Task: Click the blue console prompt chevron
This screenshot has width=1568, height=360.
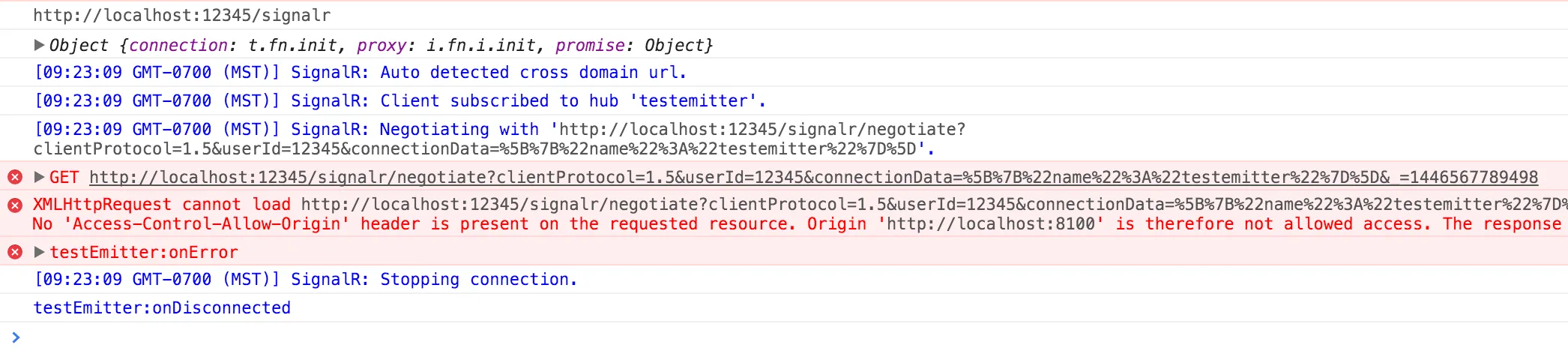Action: tap(16, 337)
